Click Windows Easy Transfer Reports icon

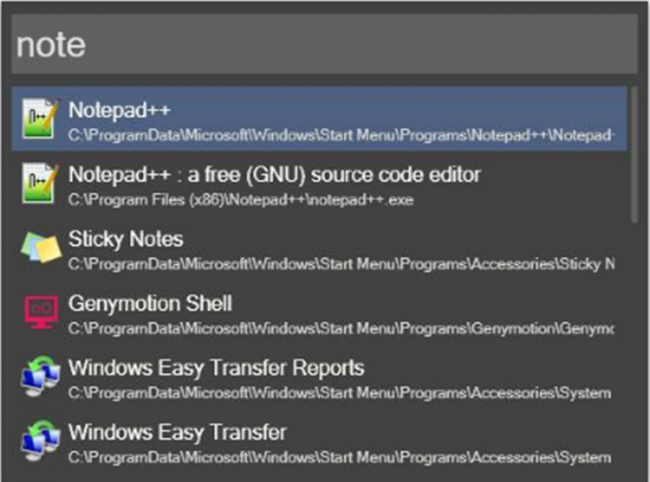40,376
